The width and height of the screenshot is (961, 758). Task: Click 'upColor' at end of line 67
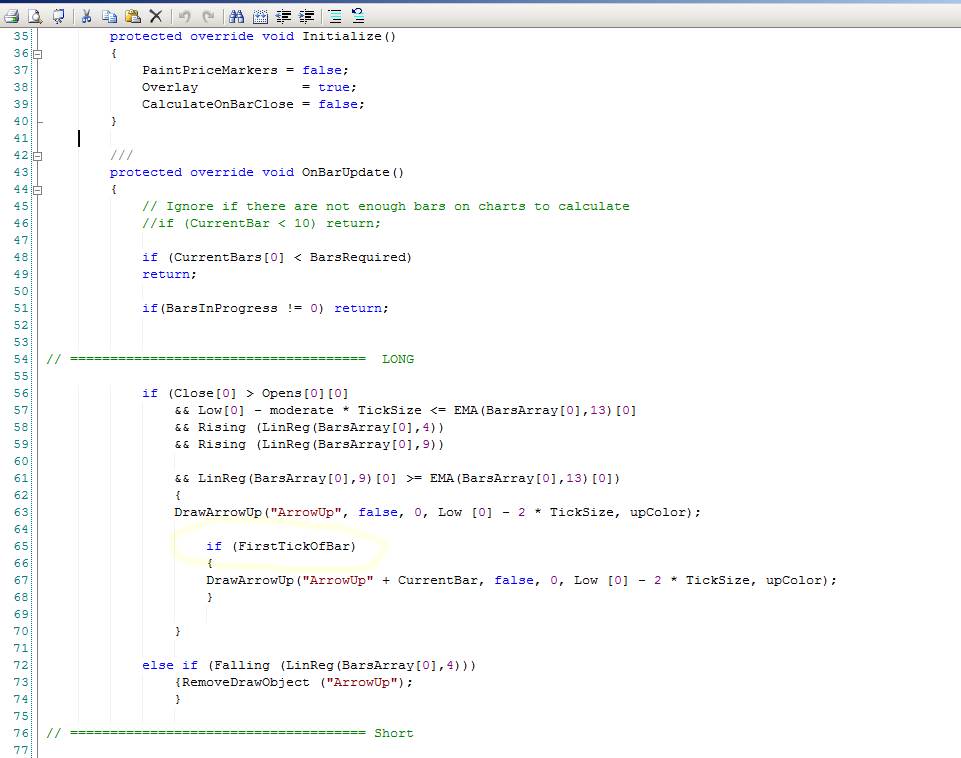tap(793, 580)
